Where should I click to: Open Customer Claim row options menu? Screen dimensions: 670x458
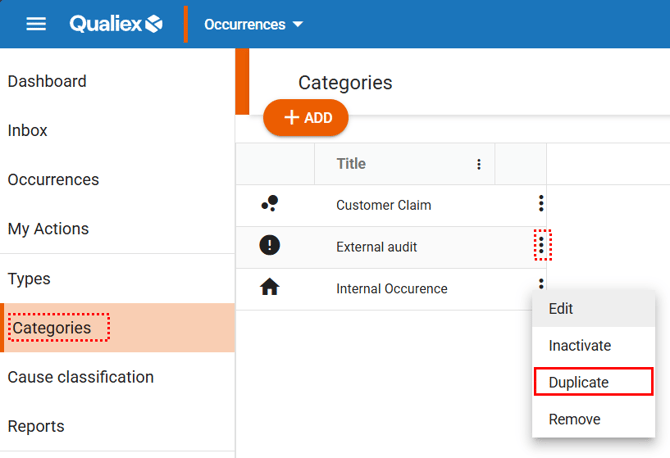[x=541, y=204]
